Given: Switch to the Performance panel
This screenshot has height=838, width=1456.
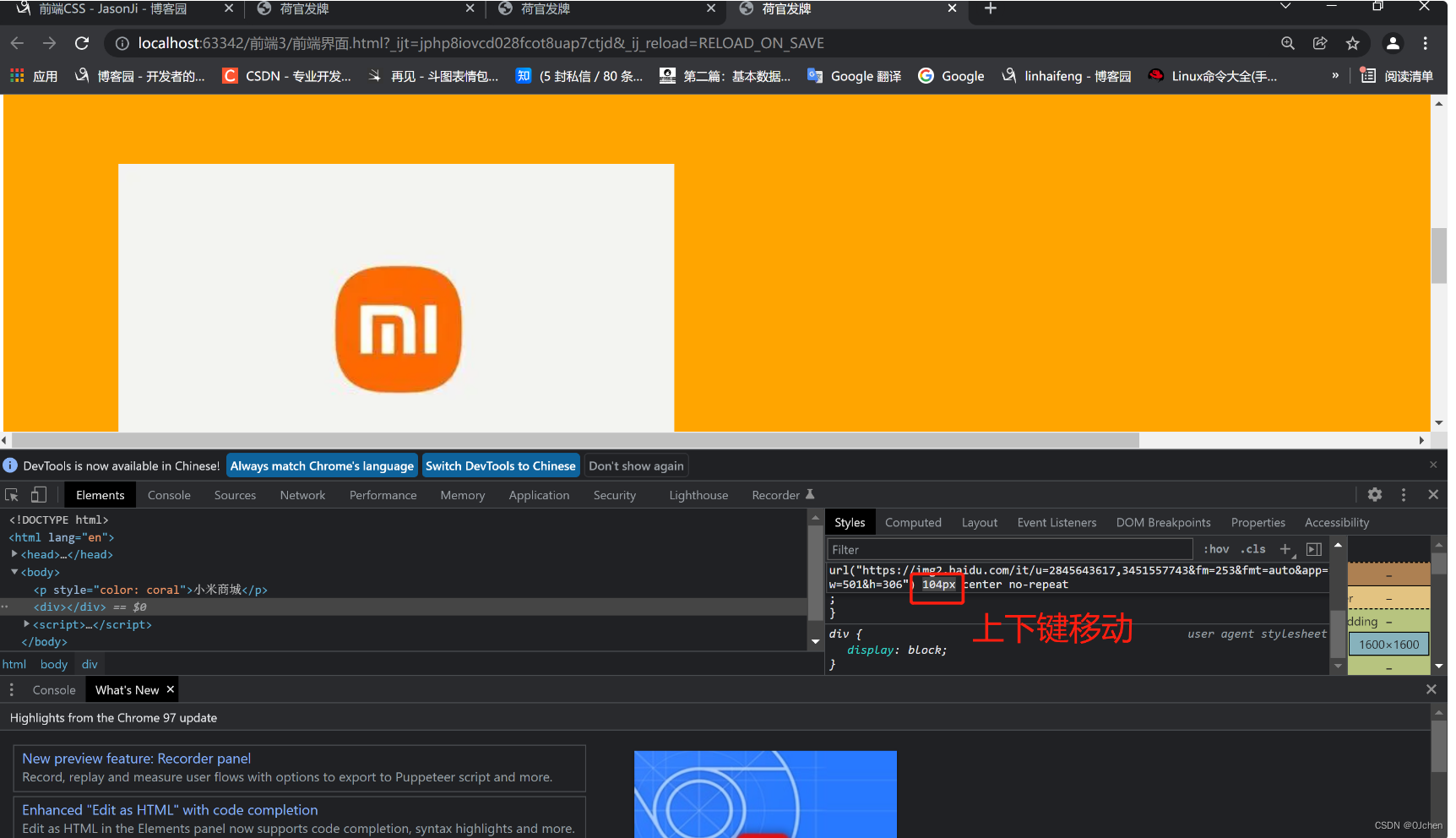Looking at the screenshot, I should point(383,495).
